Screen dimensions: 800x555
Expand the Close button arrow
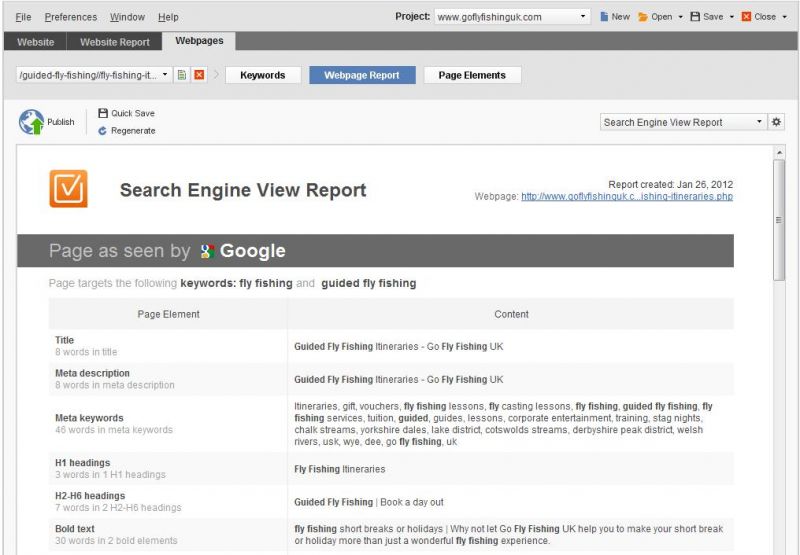click(x=785, y=17)
